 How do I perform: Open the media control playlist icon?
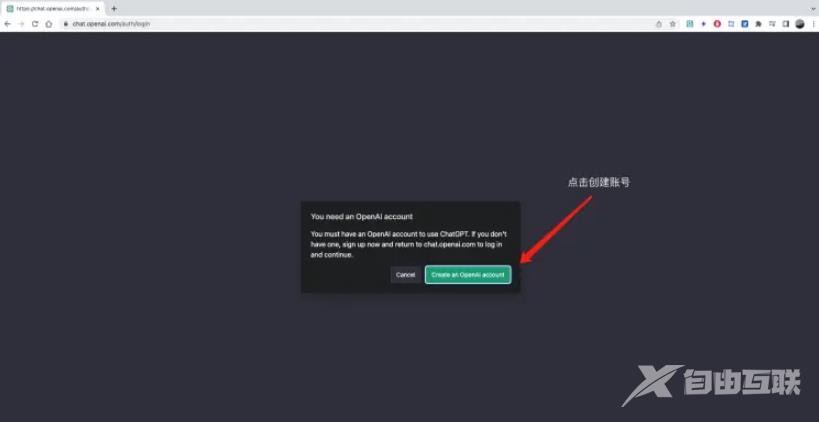pyautogui.click(x=772, y=24)
